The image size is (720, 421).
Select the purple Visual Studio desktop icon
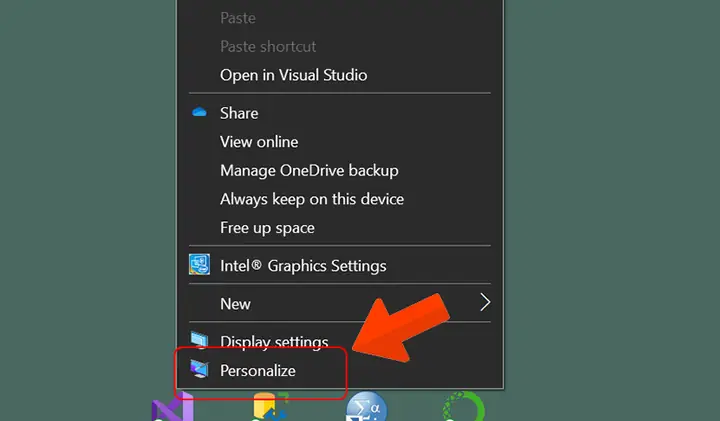[x=173, y=407]
